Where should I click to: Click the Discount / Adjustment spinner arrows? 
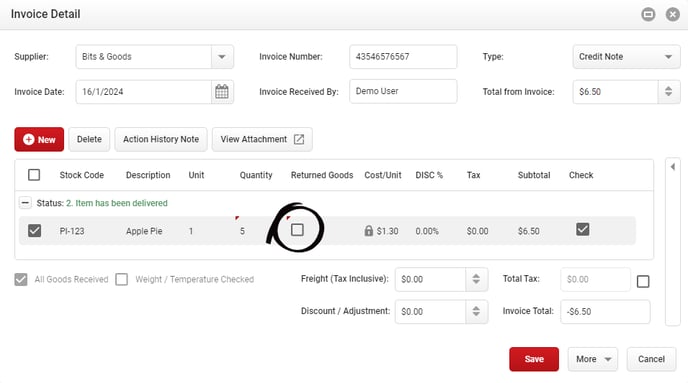(476, 311)
